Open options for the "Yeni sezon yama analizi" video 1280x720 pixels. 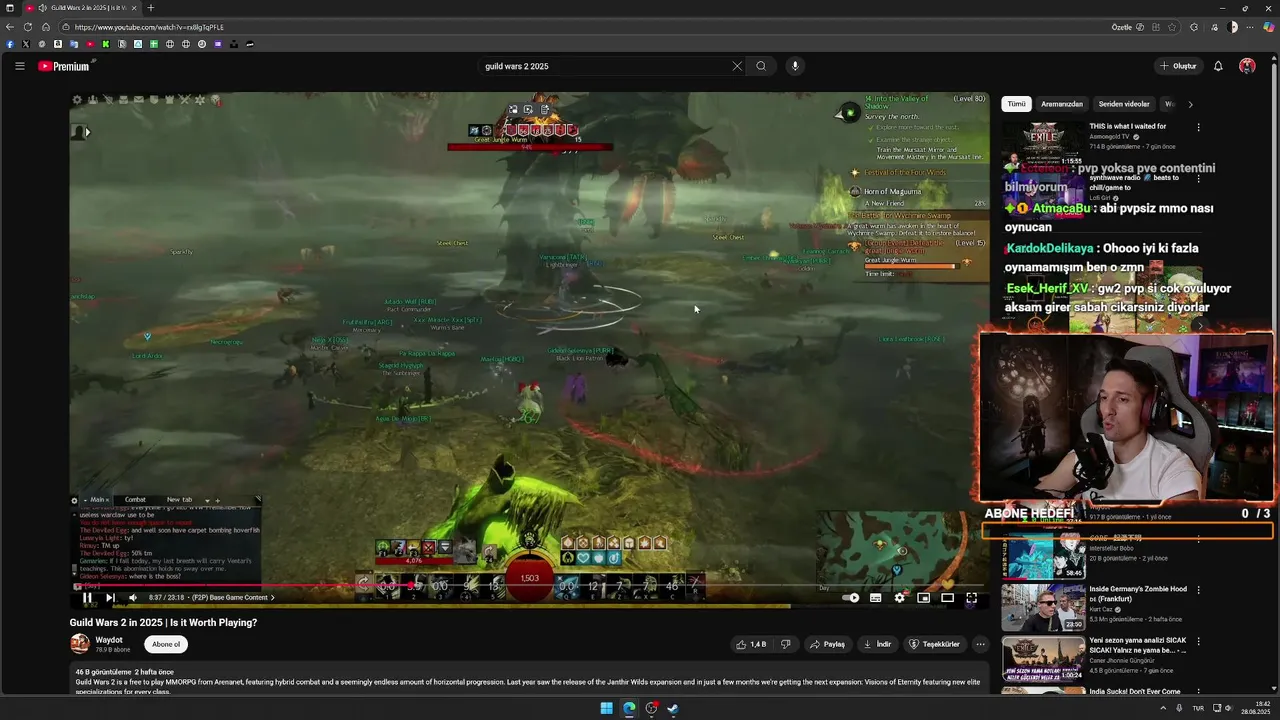(1198, 641)
